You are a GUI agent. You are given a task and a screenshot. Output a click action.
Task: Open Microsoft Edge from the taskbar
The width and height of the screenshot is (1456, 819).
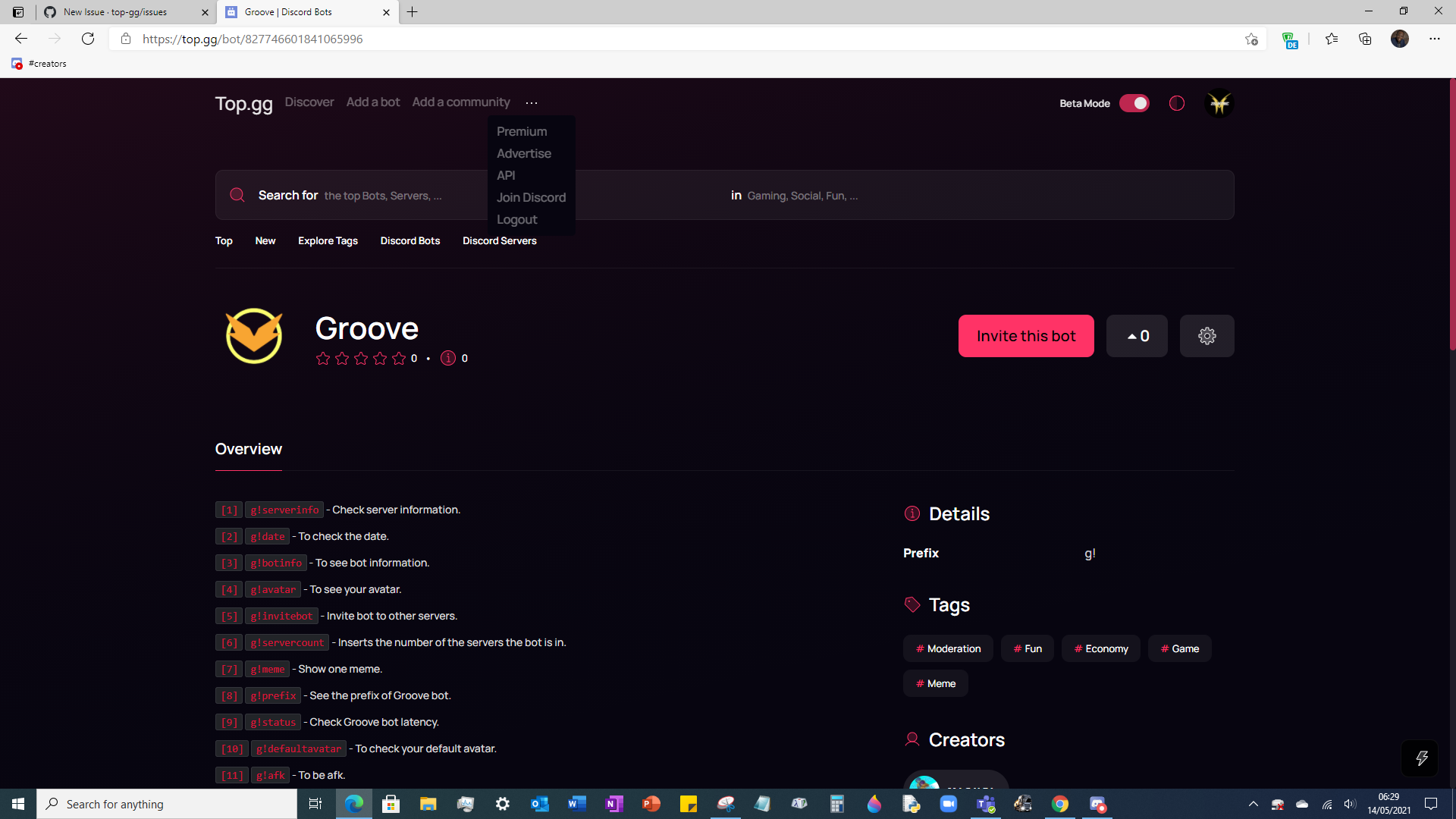354,804
